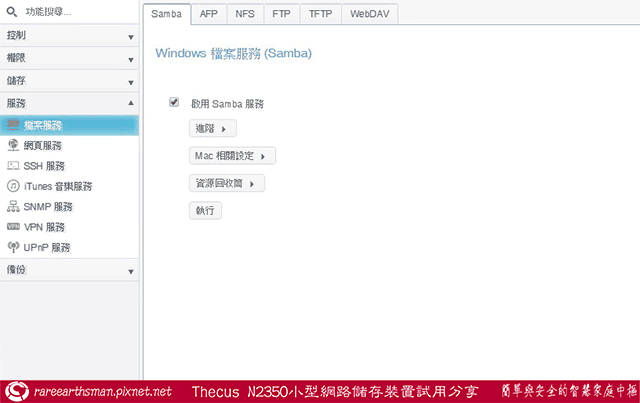This screenshot has width=640, height=403.
Task: Select the VPN 服務 text label
Action: 44,227
